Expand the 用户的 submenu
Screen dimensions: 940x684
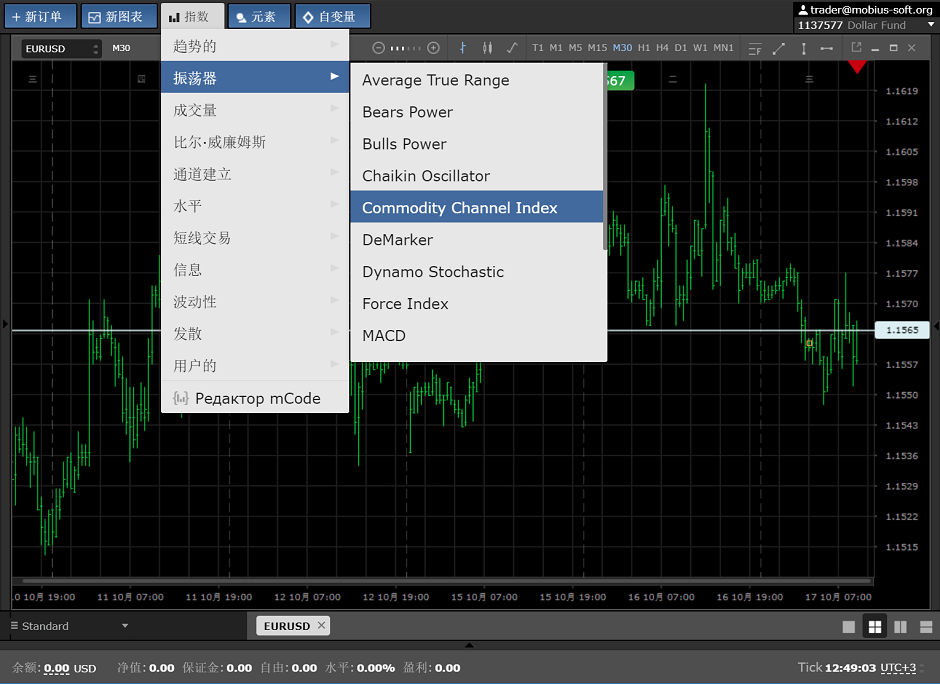(255, 366)
